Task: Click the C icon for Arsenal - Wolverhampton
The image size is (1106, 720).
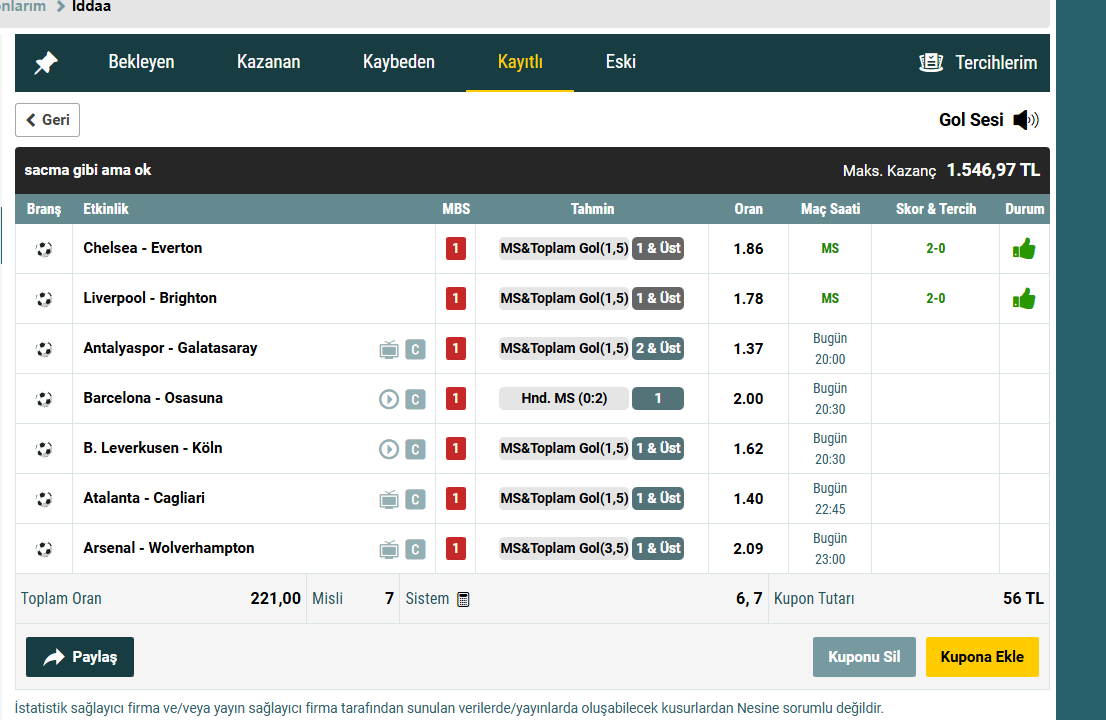Action: [415, 549]
